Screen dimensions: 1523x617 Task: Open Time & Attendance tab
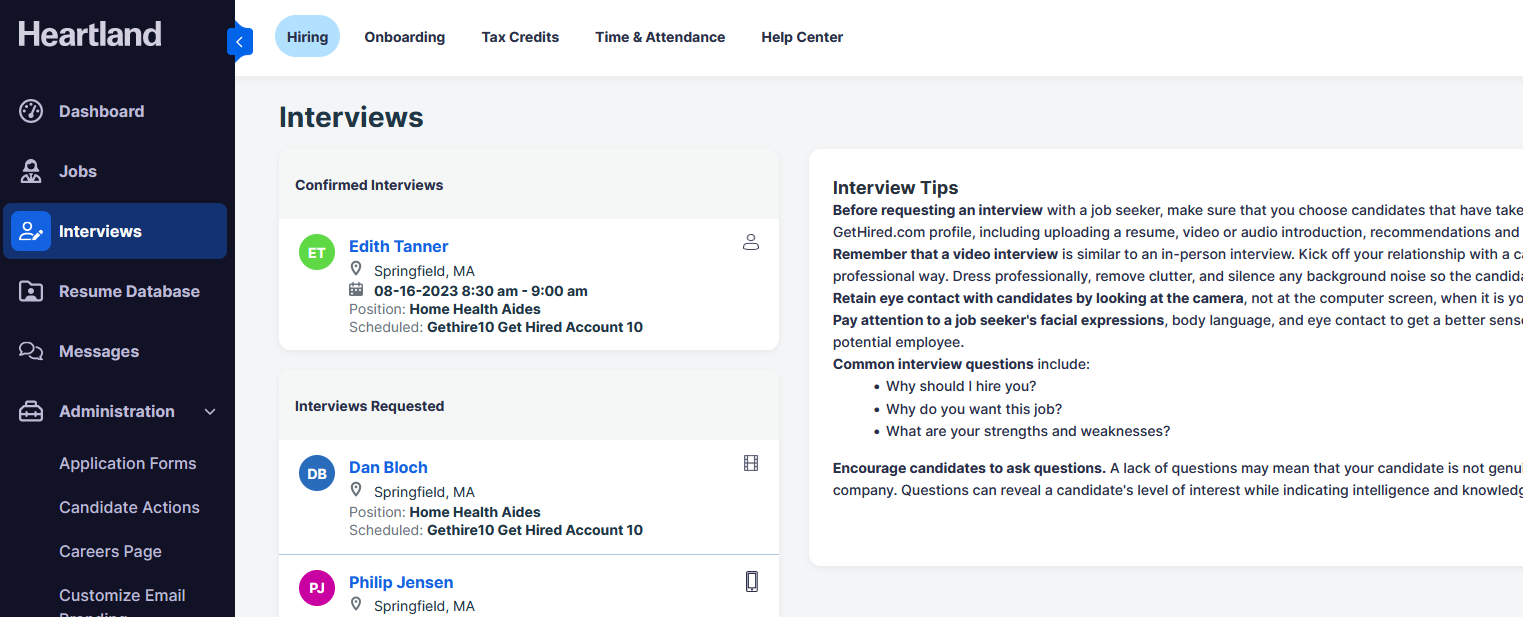click(660, 37)
